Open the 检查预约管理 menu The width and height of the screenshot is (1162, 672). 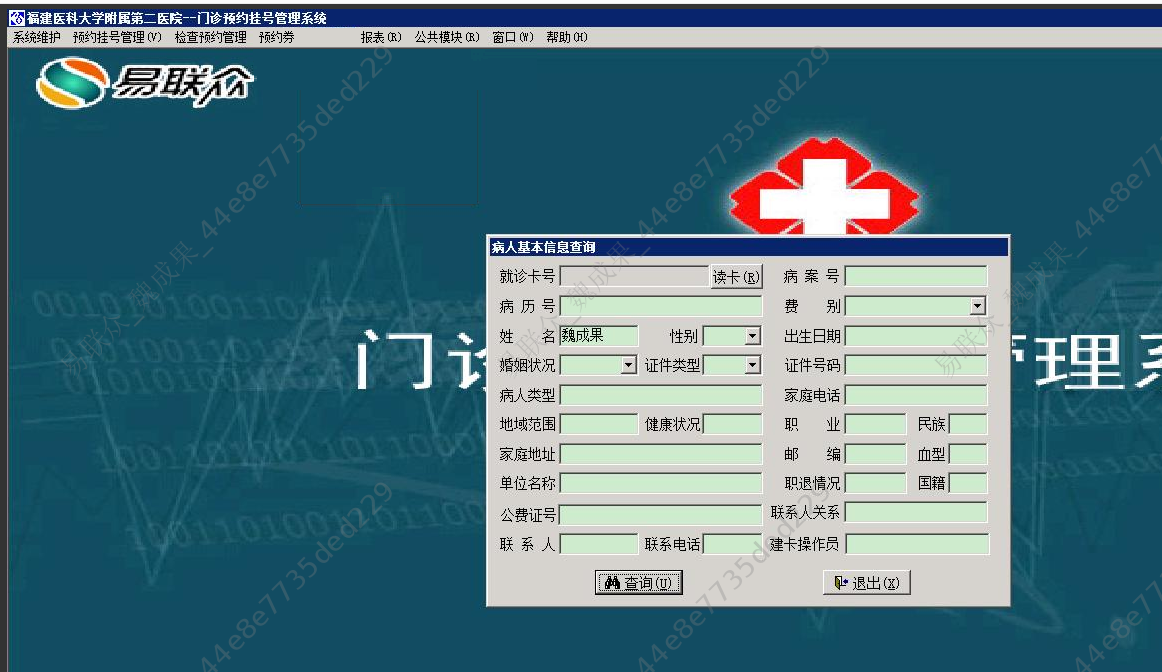[x=210, y=37]
